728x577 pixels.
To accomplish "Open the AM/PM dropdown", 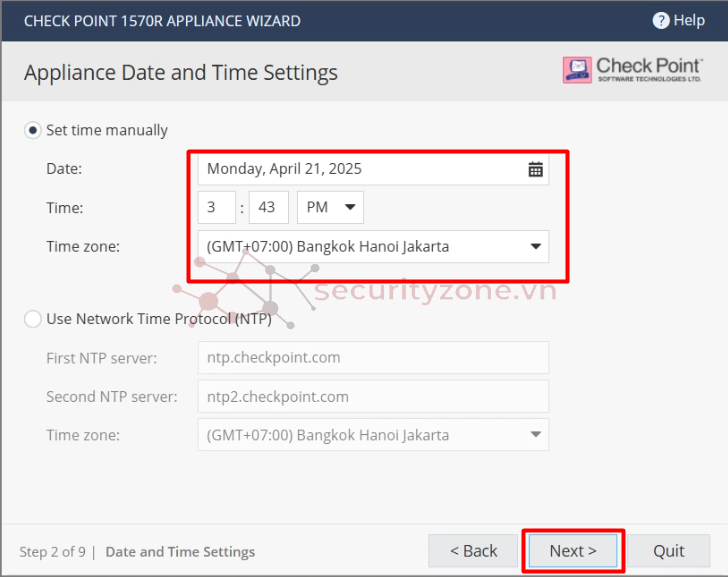I will click(x=330, y=207).
